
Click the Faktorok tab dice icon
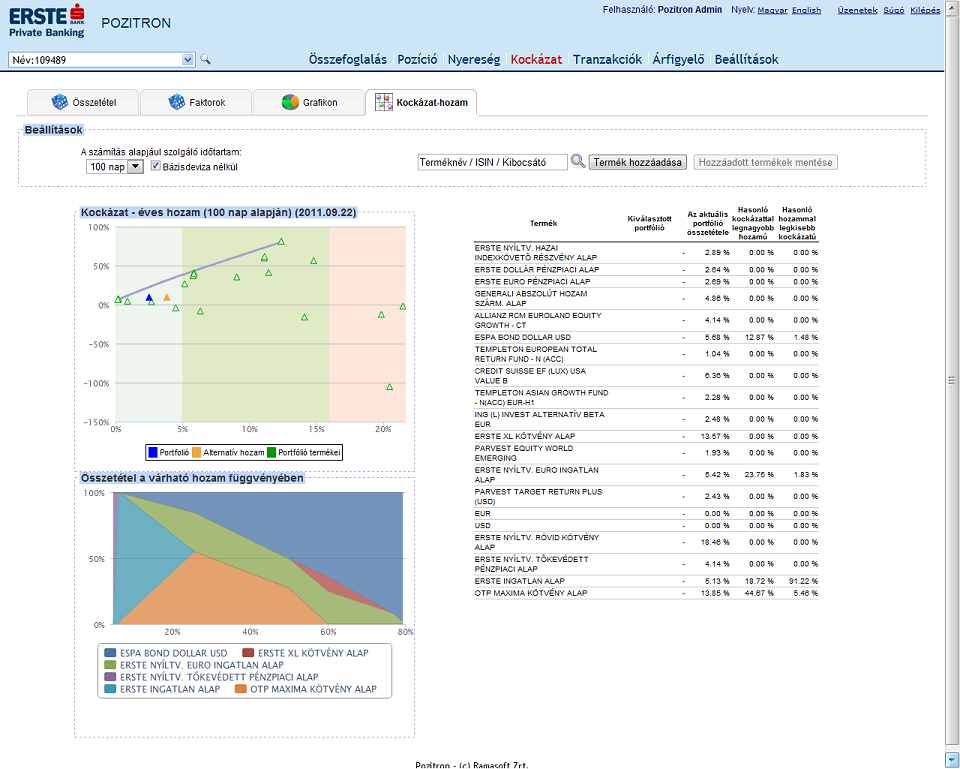176,102
